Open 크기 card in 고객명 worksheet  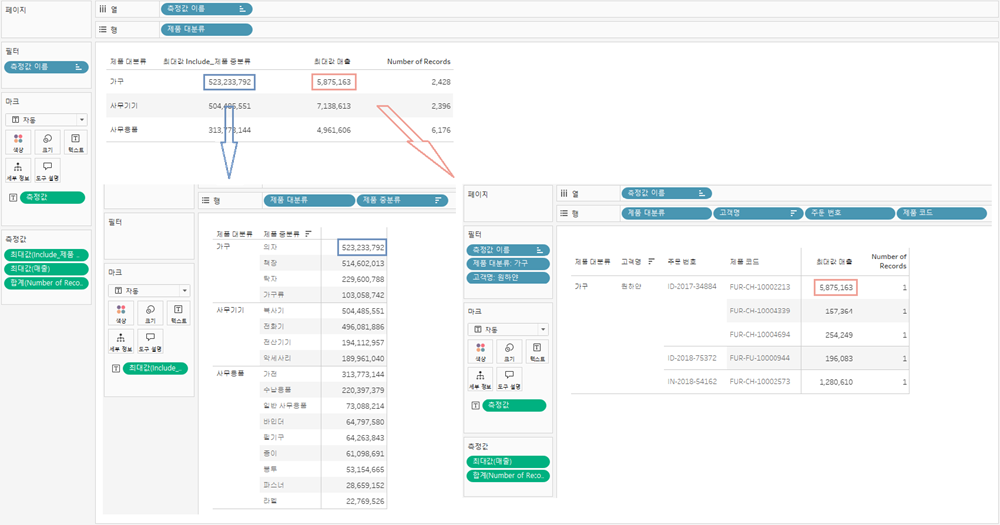[x=509, y=351]
